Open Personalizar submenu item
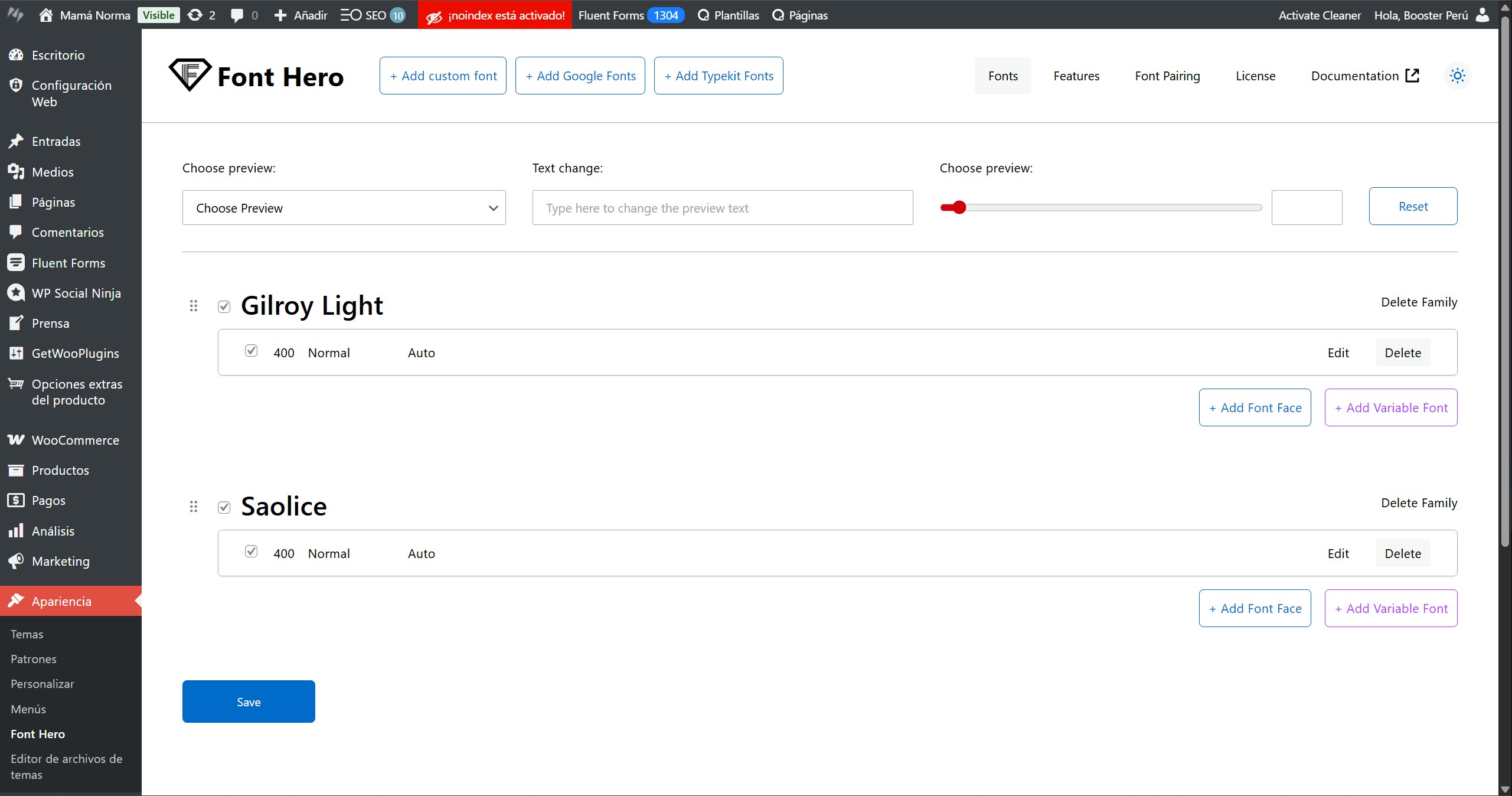The width and height of the screenshot is (1512, 796). (43, 684)
